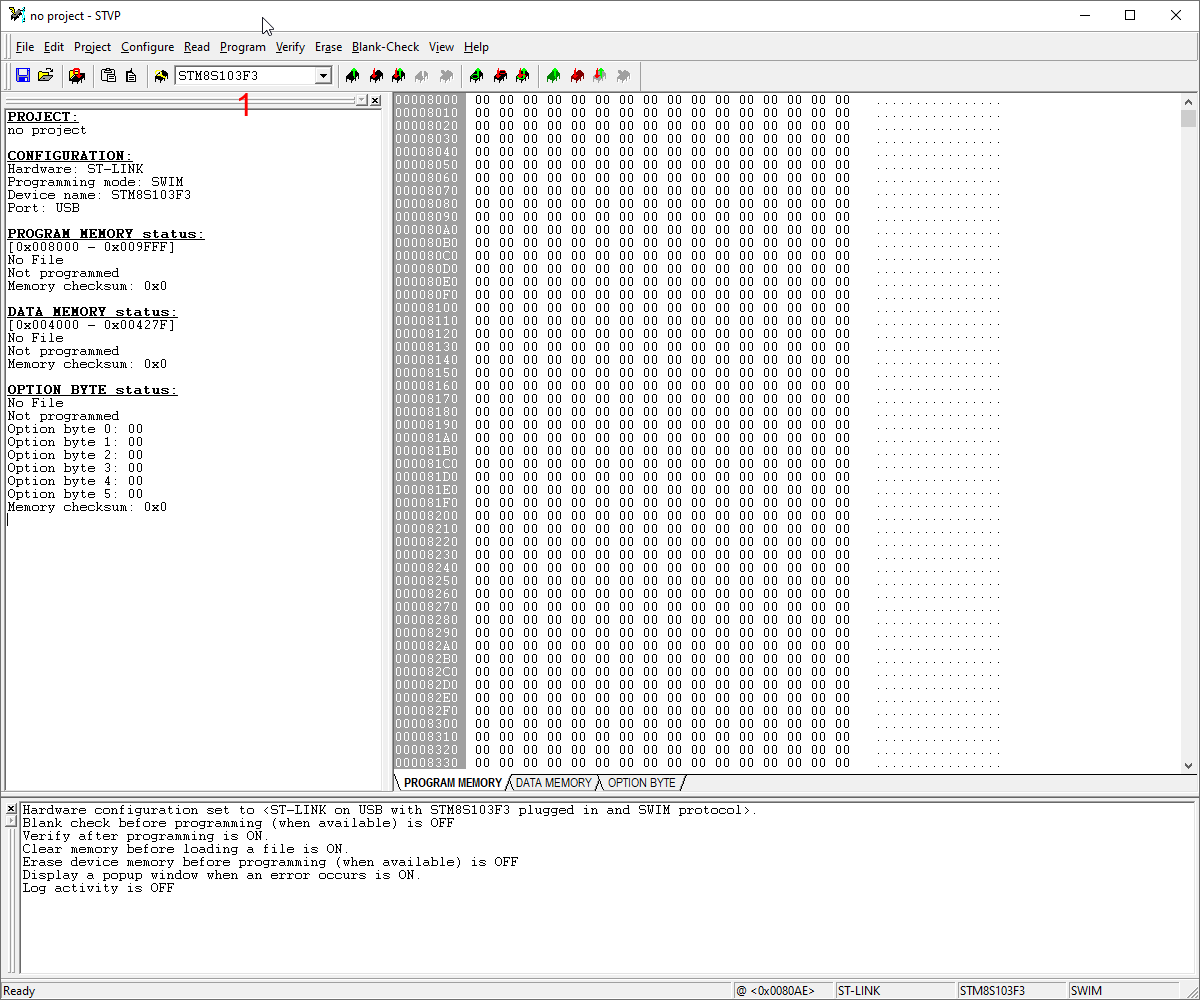
Task: Click the Program all tabs green chip icon
Action: click(553, 76)
